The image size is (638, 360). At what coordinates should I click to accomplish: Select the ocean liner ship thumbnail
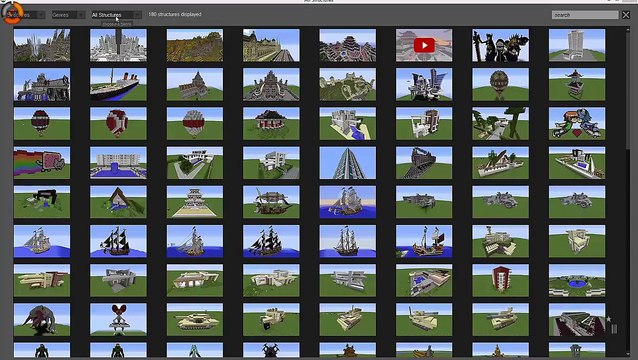tap(118, 84)
